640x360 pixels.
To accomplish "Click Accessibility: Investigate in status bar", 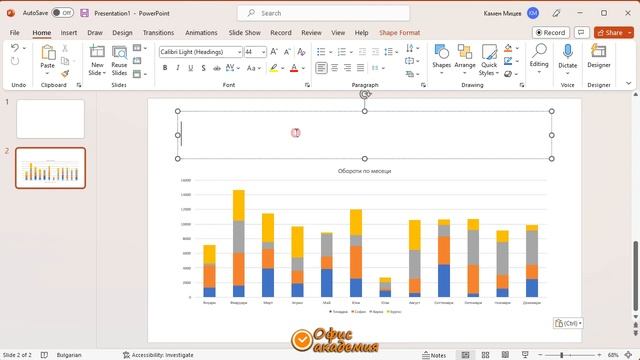I will pos(158,355).
